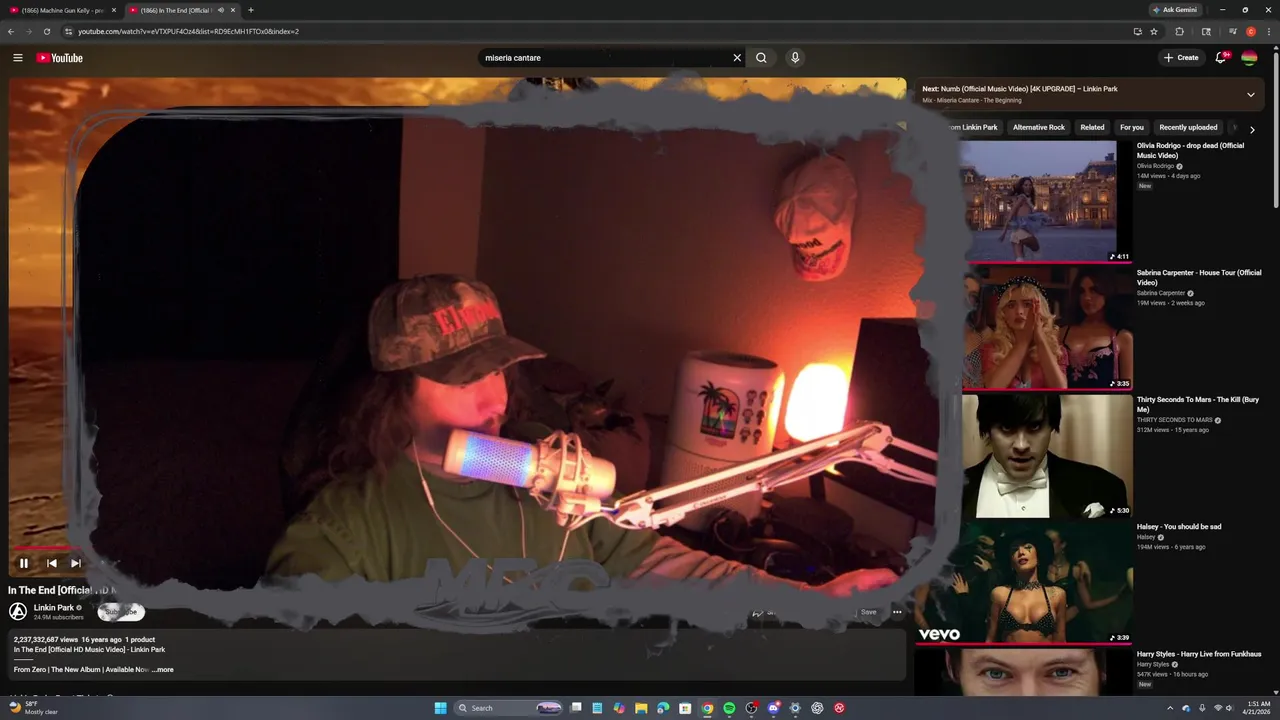
Task: Open the Chrome extensions puzzle icon
Action: tap(1180, 31)
